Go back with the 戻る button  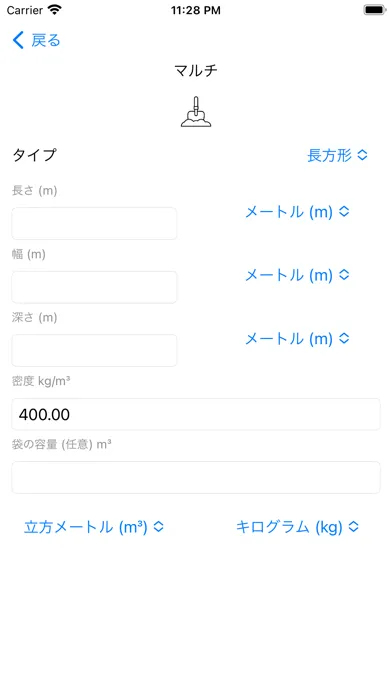pos(36,40)
